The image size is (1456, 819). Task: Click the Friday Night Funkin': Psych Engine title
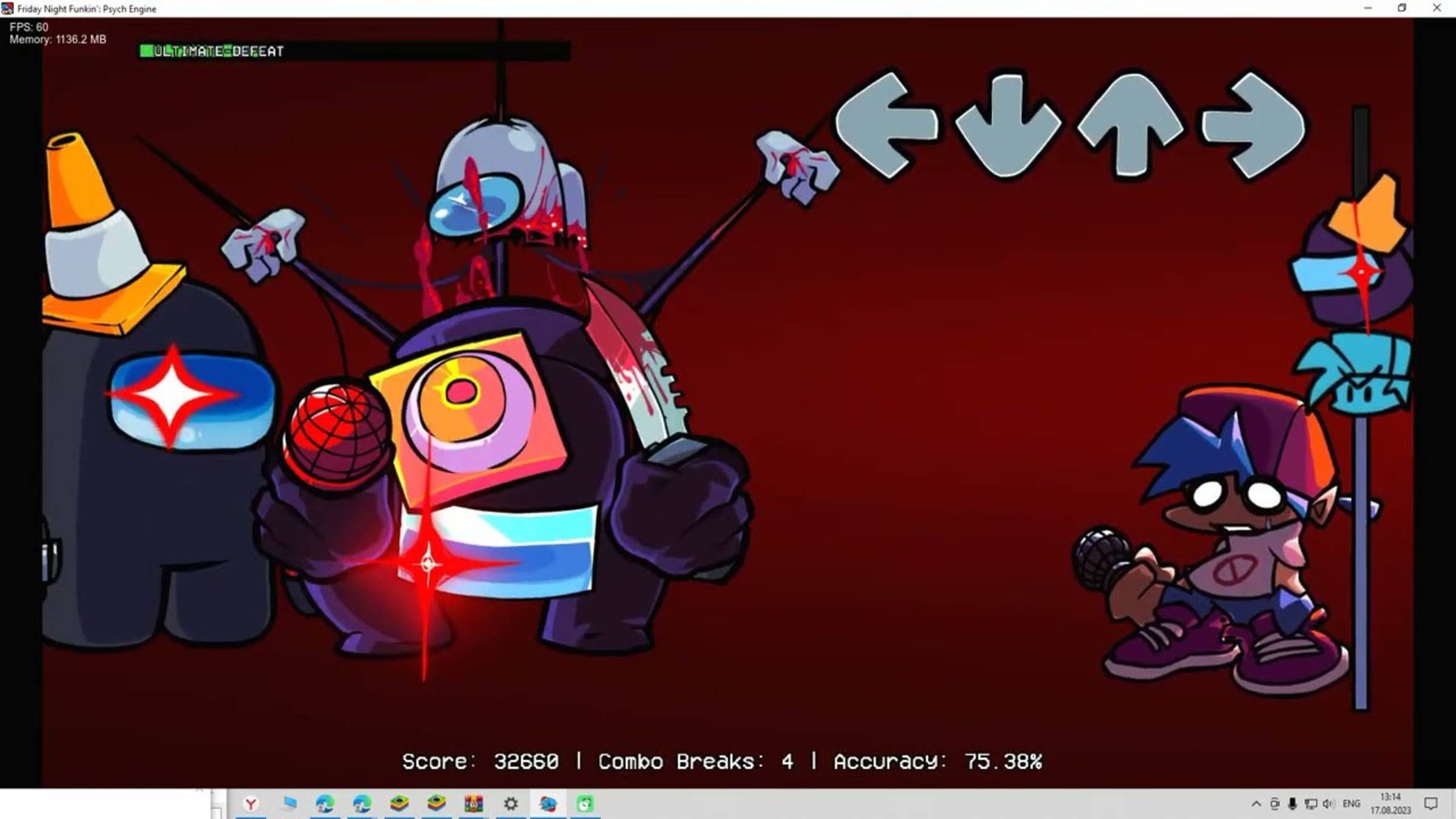87,8
